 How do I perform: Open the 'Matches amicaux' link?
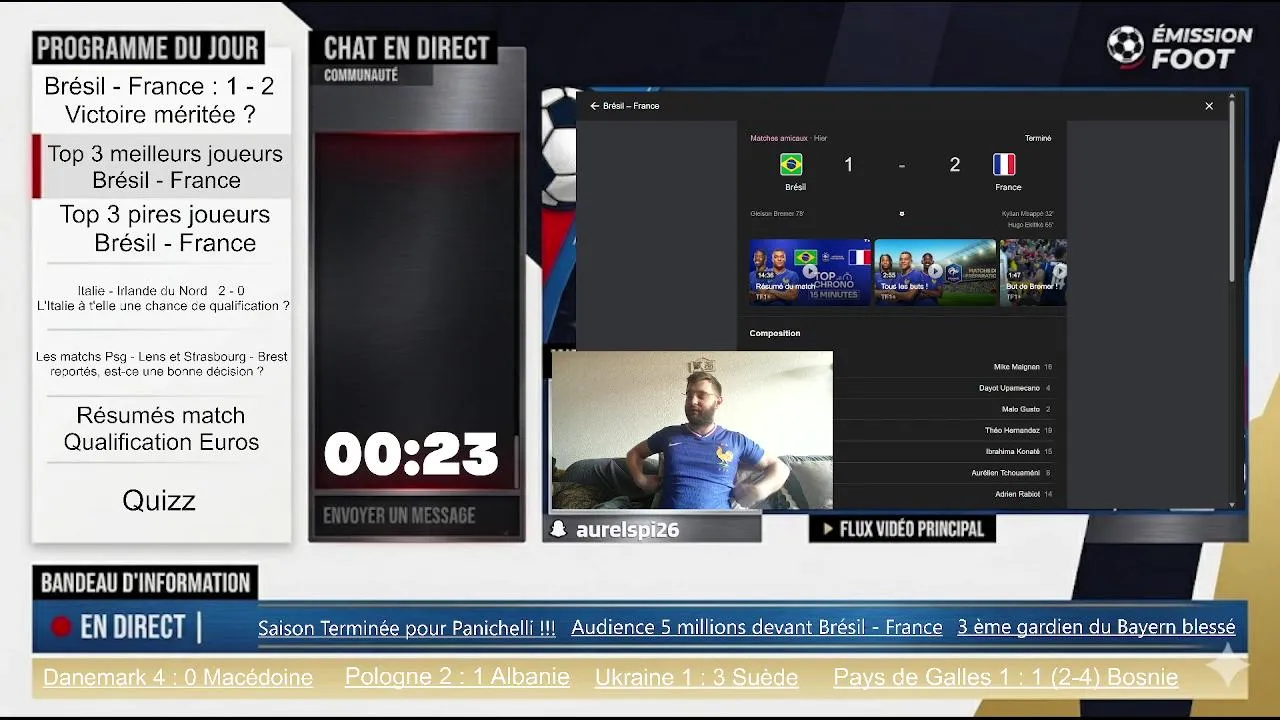click(x=779, y=138)
